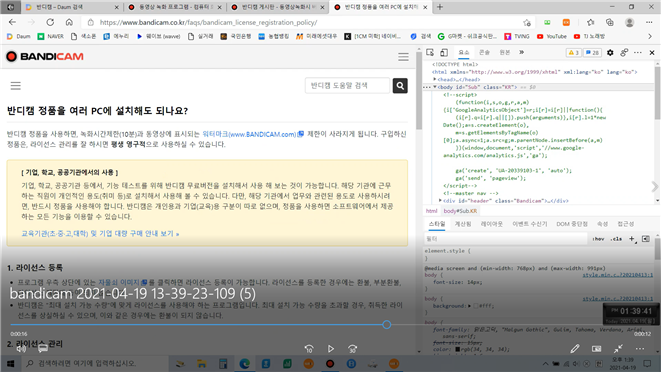Open the NAVER bookmark
The width and height of the screenshot is (661, 372).
click(51, 37)
